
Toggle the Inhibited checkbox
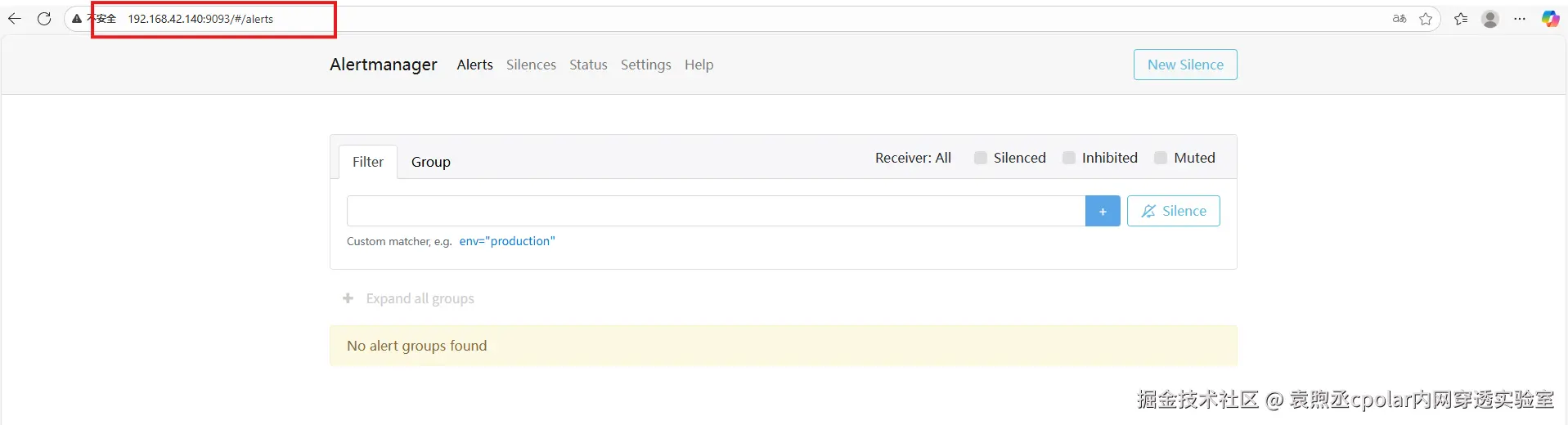1068,158
